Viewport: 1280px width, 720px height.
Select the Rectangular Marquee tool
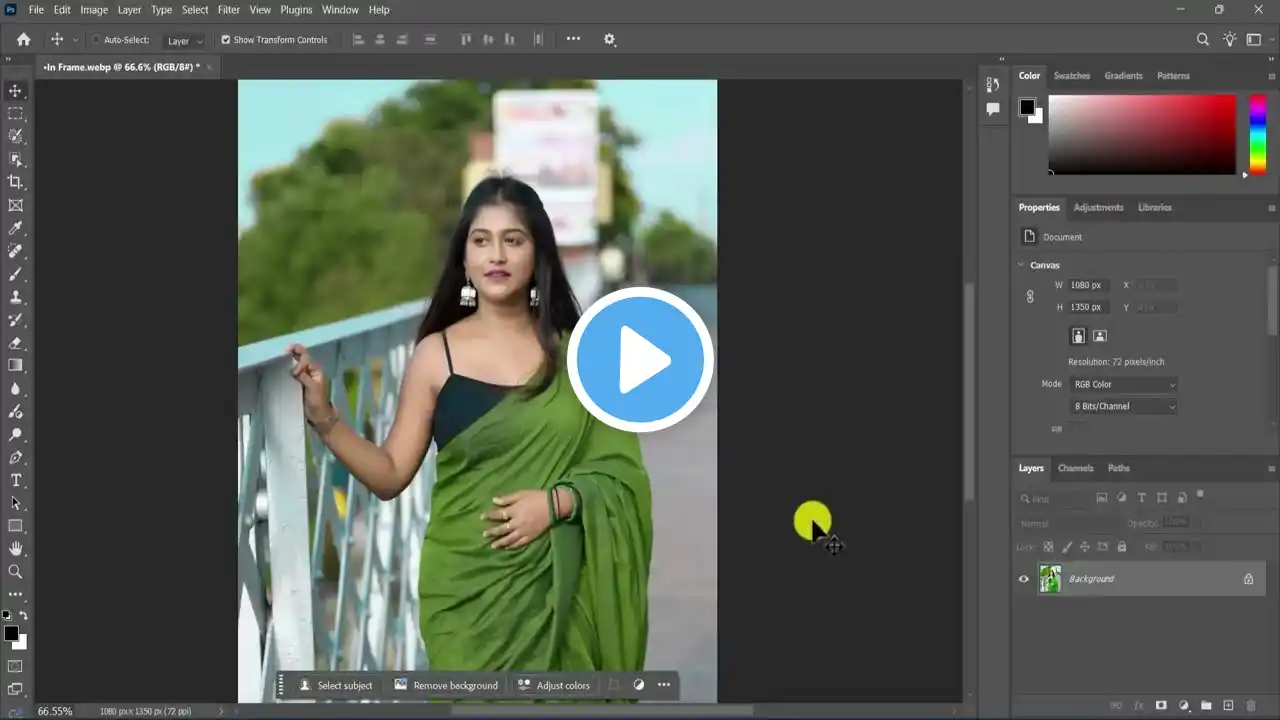coord(15,114)
